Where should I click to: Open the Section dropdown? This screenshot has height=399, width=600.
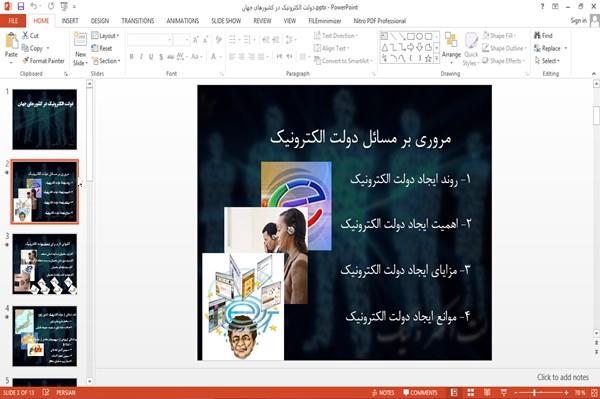pos(106,61)
